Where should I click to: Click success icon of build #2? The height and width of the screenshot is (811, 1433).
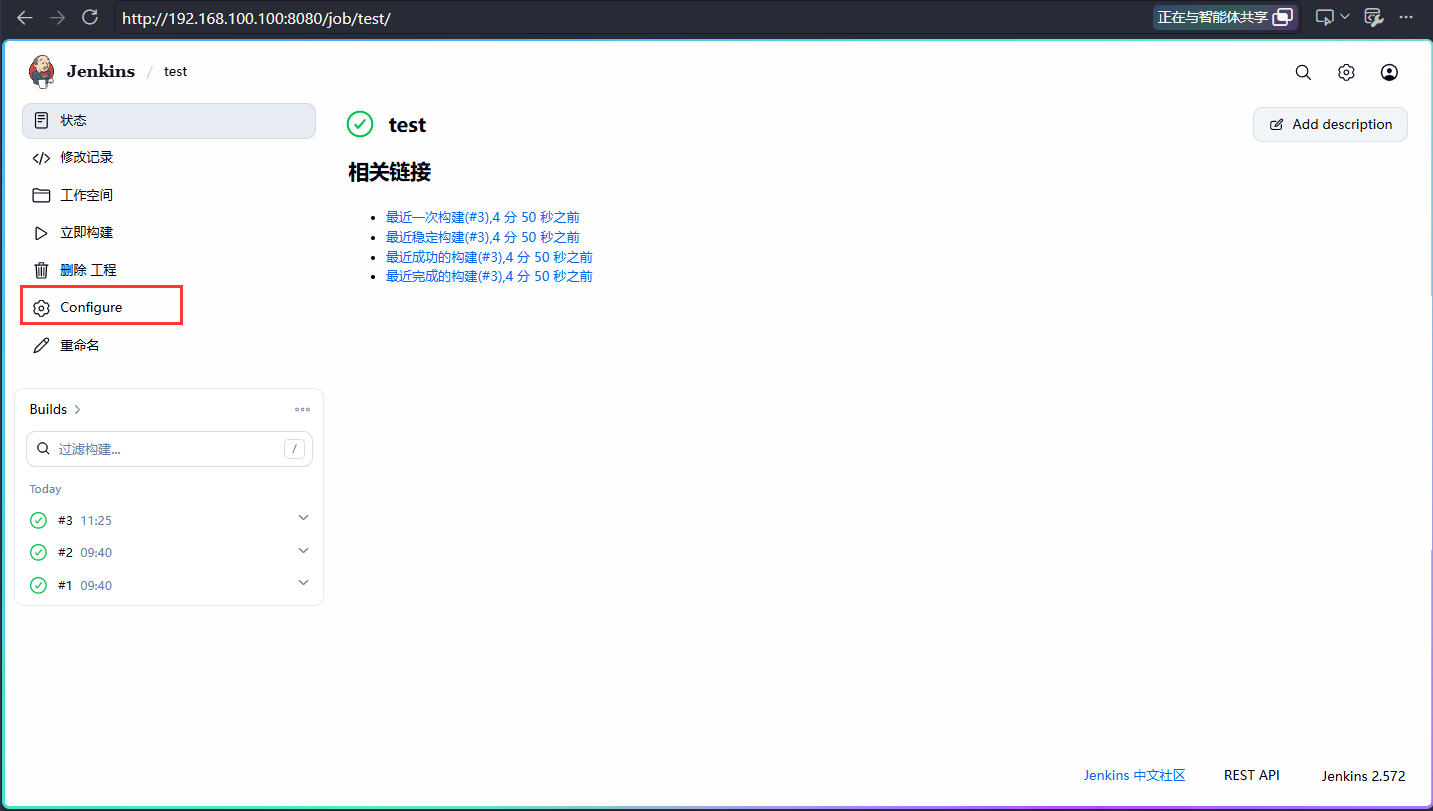click(x=38, y=552)
